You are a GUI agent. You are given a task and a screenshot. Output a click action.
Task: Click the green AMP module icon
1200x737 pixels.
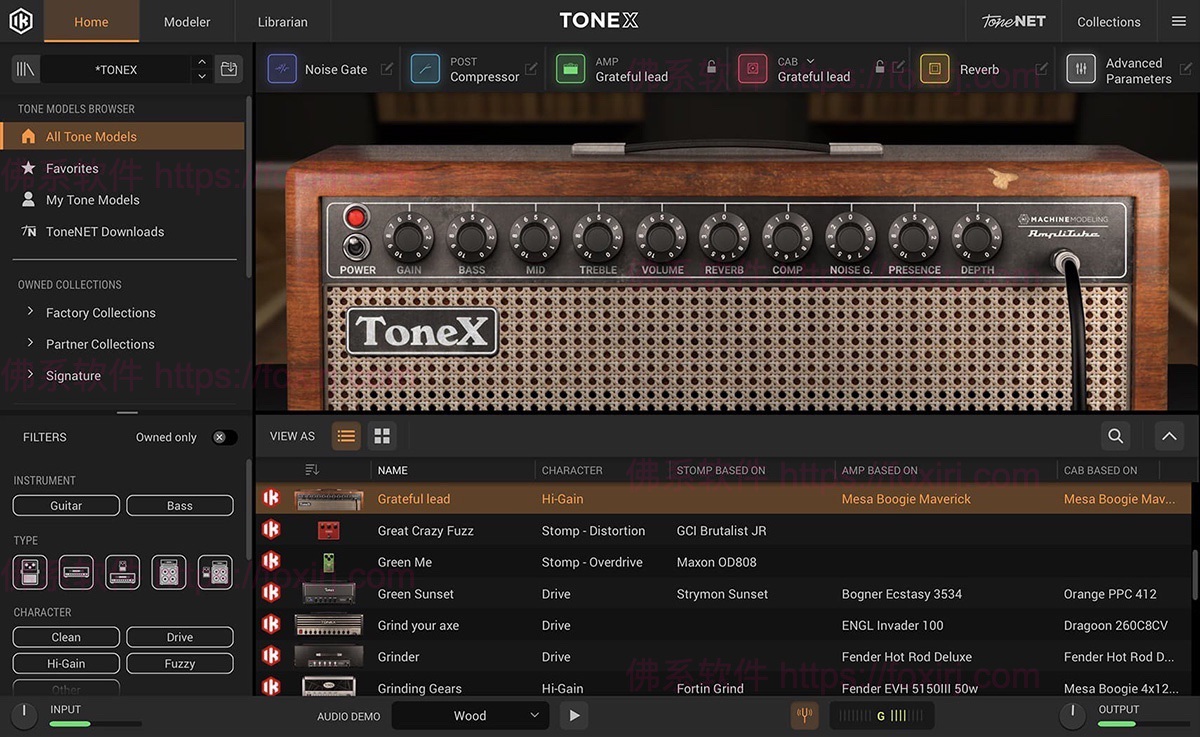click(571, 68)
